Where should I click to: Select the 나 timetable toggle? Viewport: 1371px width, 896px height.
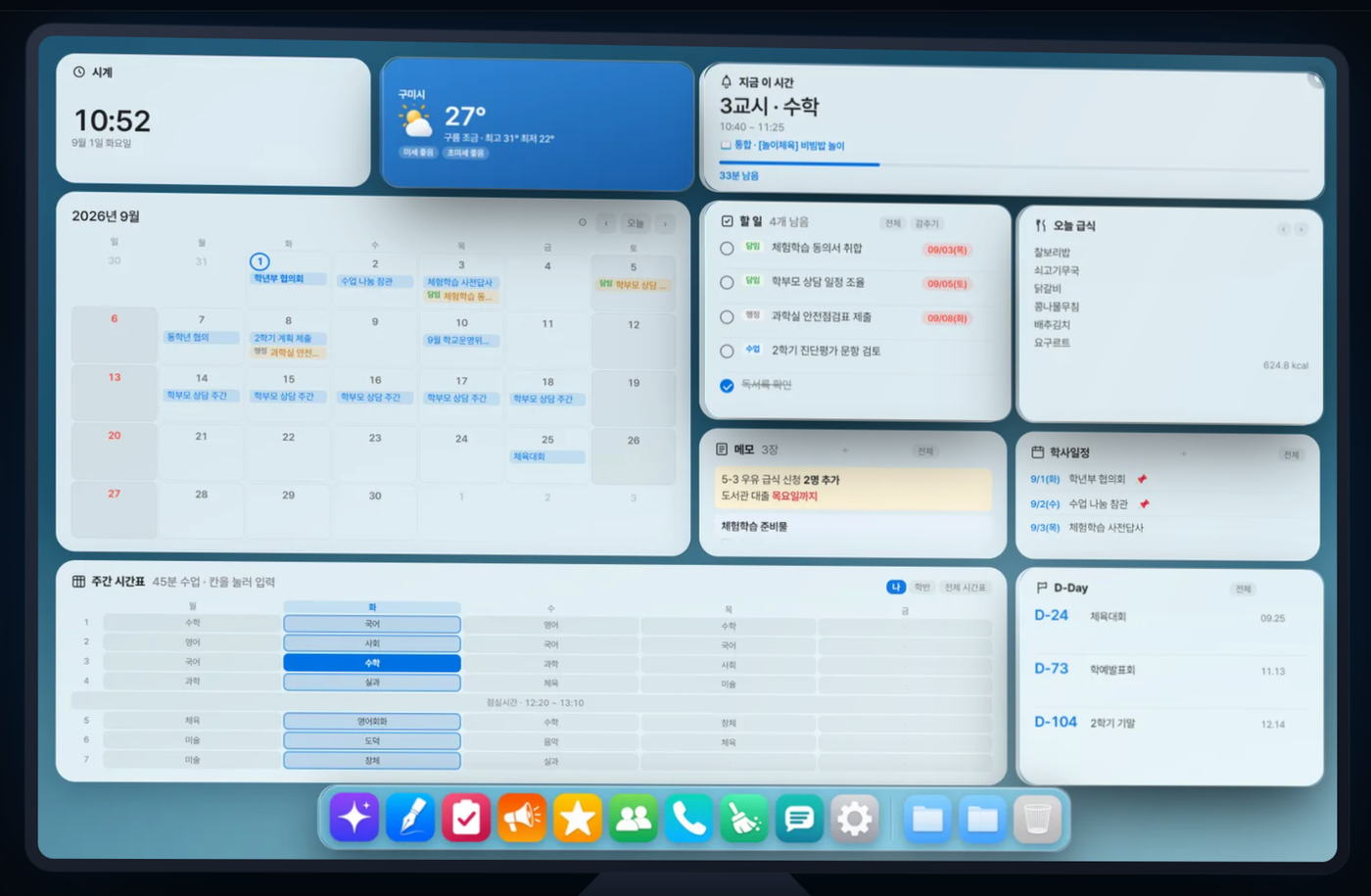coord(895,587)
